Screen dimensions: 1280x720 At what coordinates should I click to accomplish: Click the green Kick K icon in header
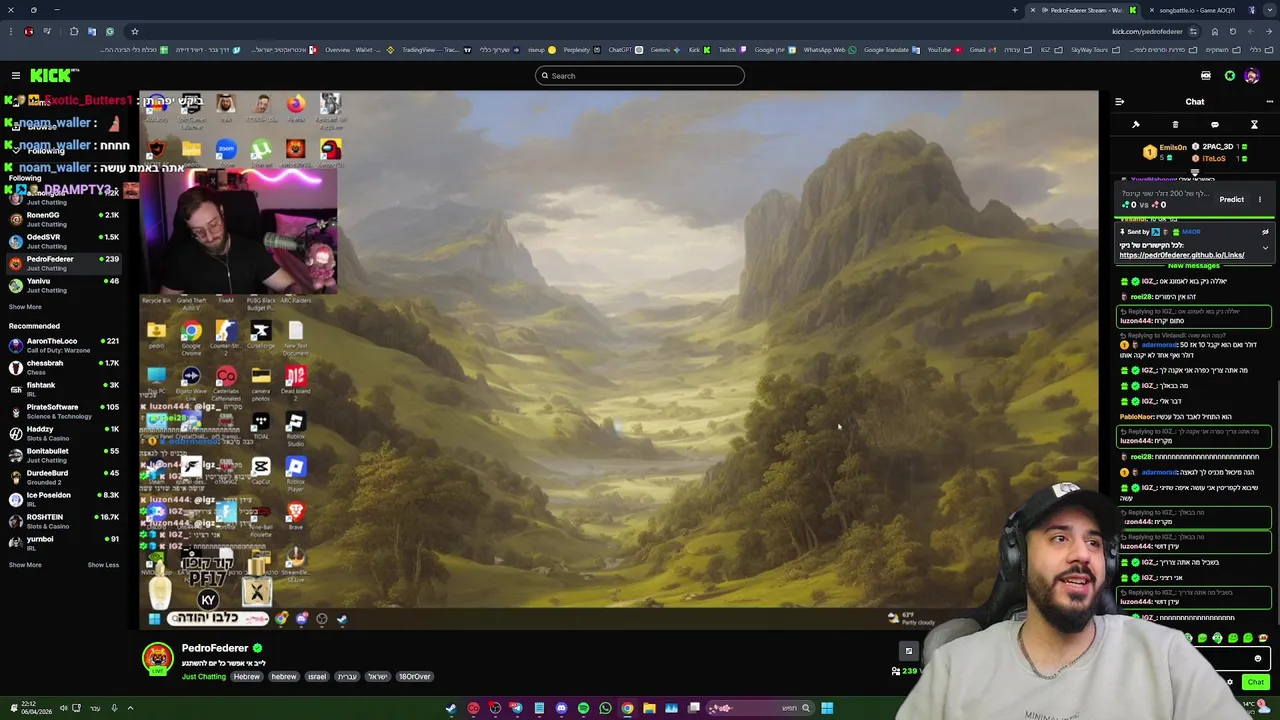(x=1230, y=76)
